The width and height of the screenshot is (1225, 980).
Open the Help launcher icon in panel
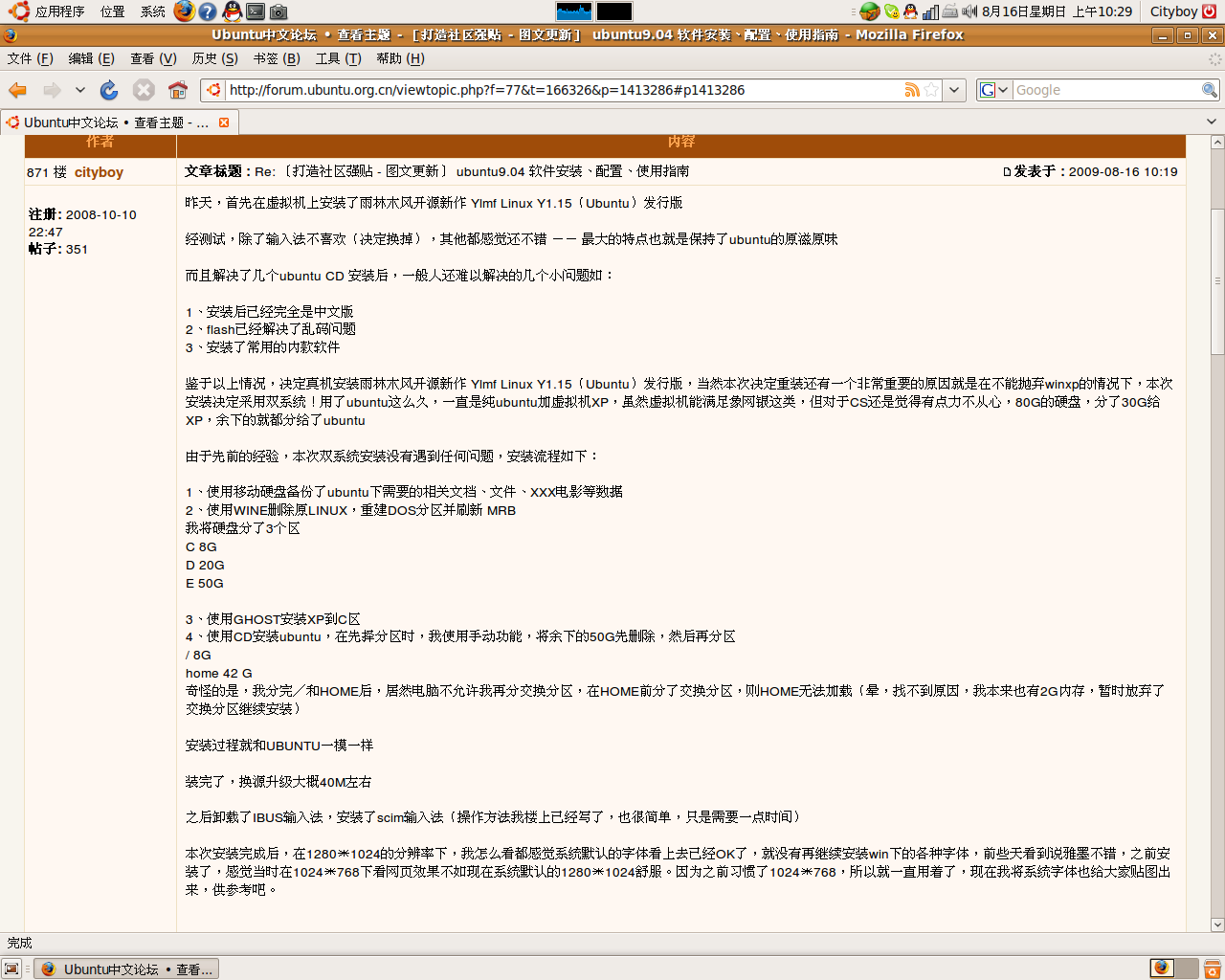tap(208, 11)
